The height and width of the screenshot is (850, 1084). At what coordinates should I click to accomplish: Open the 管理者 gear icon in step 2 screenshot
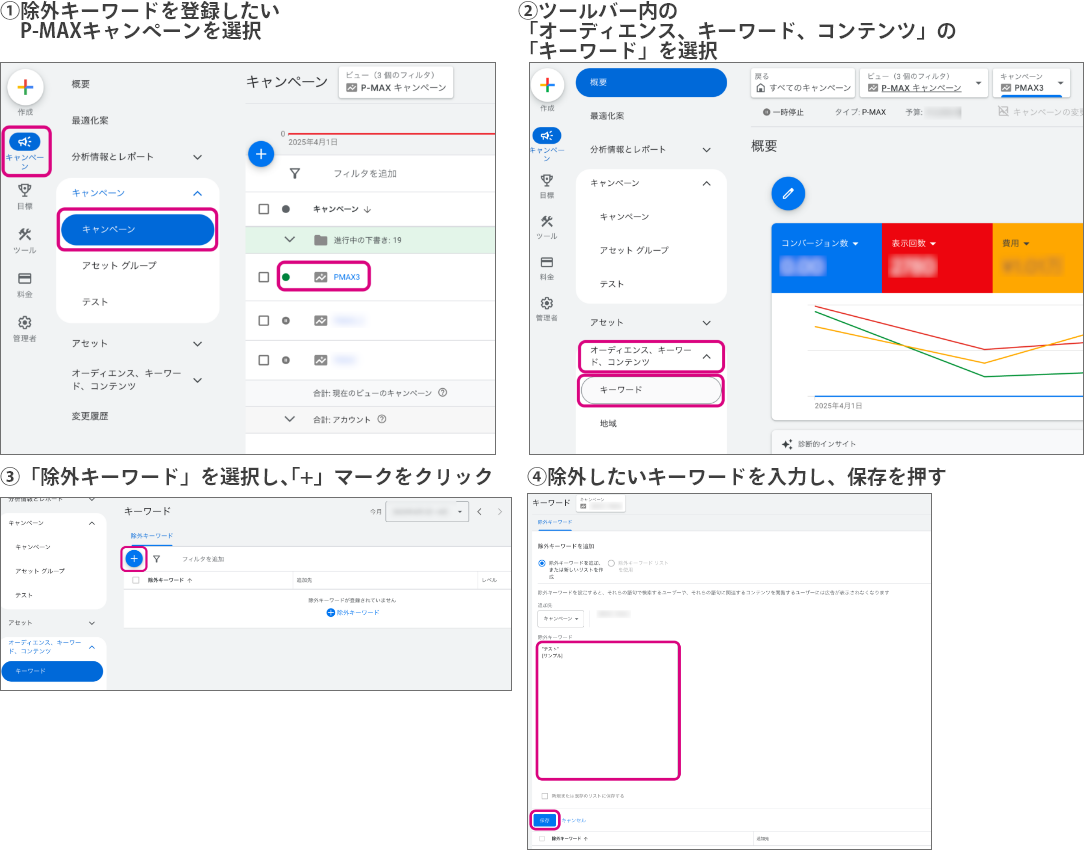coord(547,303)
